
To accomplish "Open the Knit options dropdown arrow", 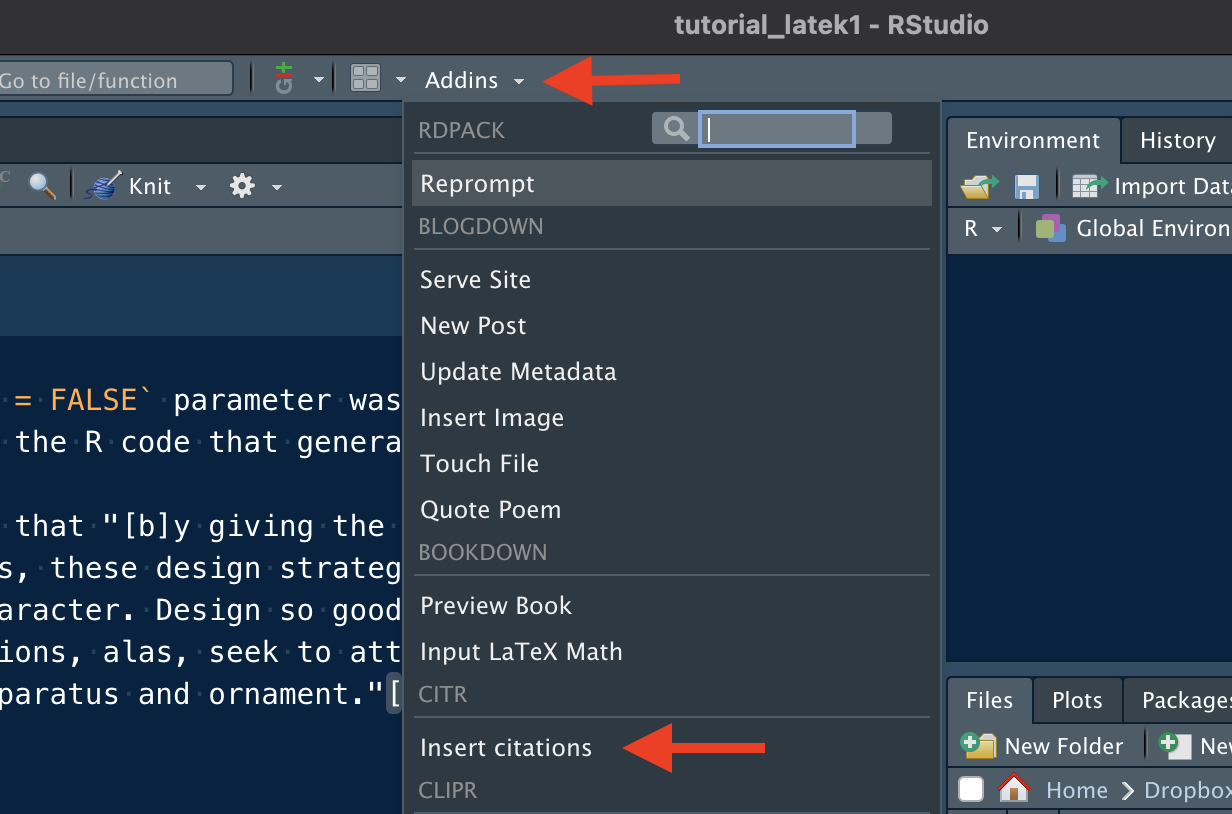I will [201, 187].
